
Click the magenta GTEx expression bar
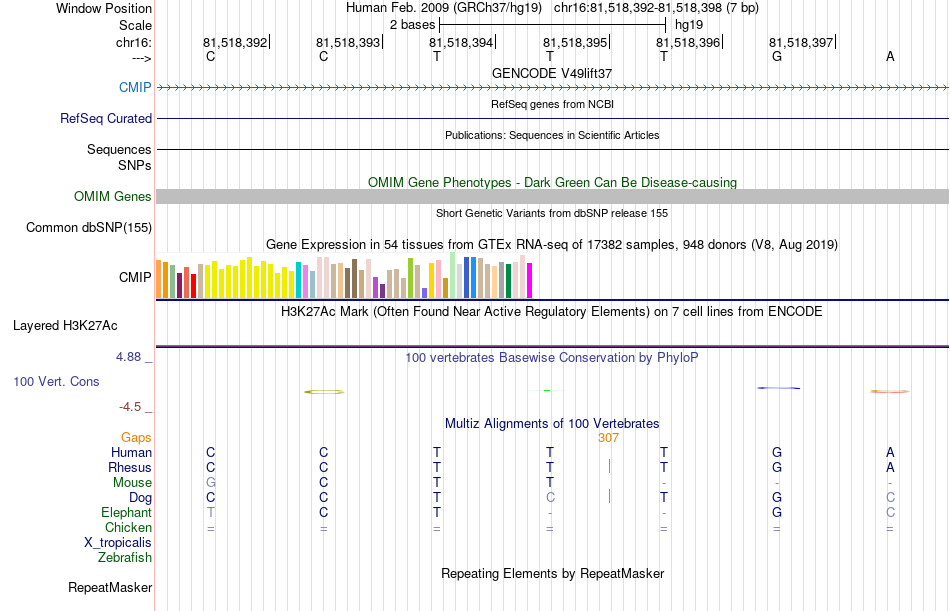pyautogui.click(x=530, y=281)
